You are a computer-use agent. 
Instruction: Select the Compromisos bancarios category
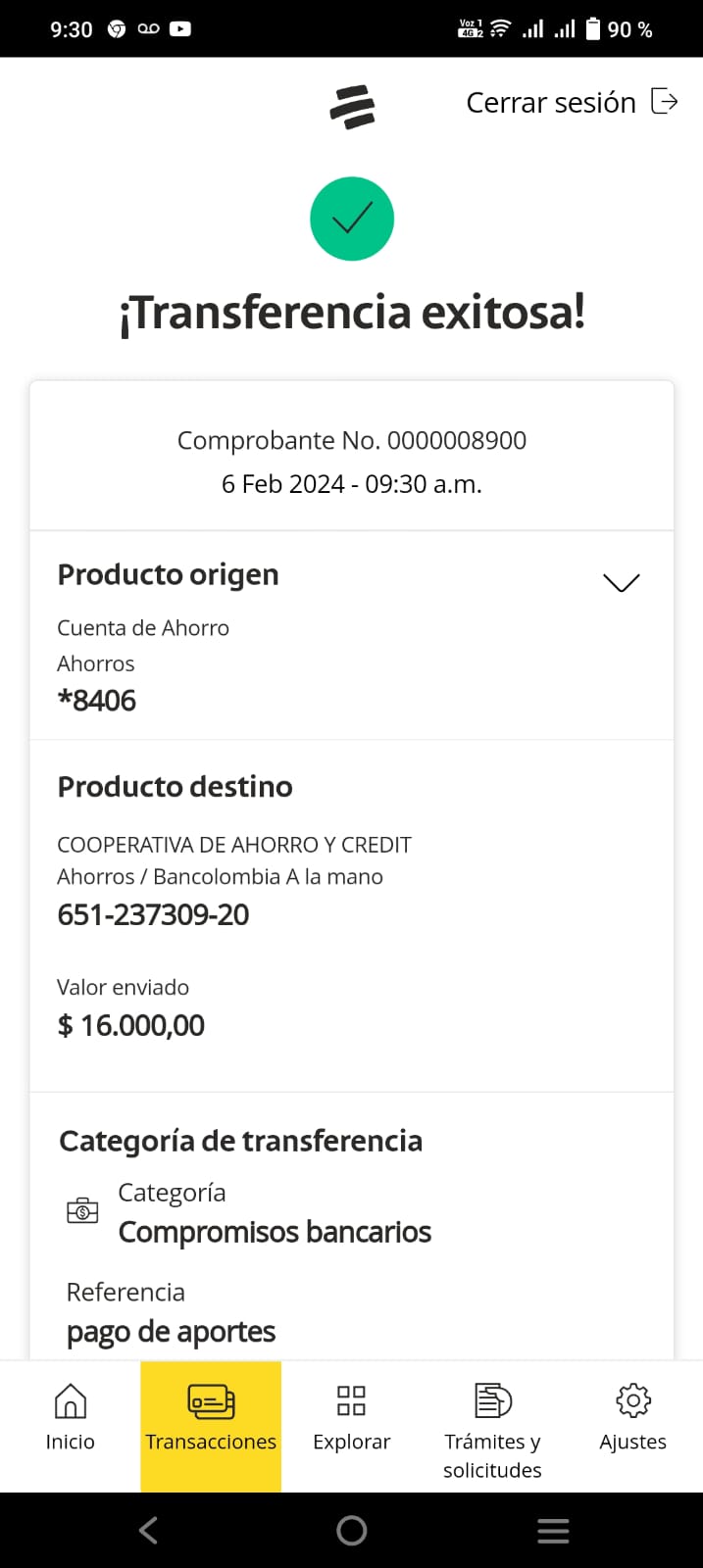coord(275,1232)
